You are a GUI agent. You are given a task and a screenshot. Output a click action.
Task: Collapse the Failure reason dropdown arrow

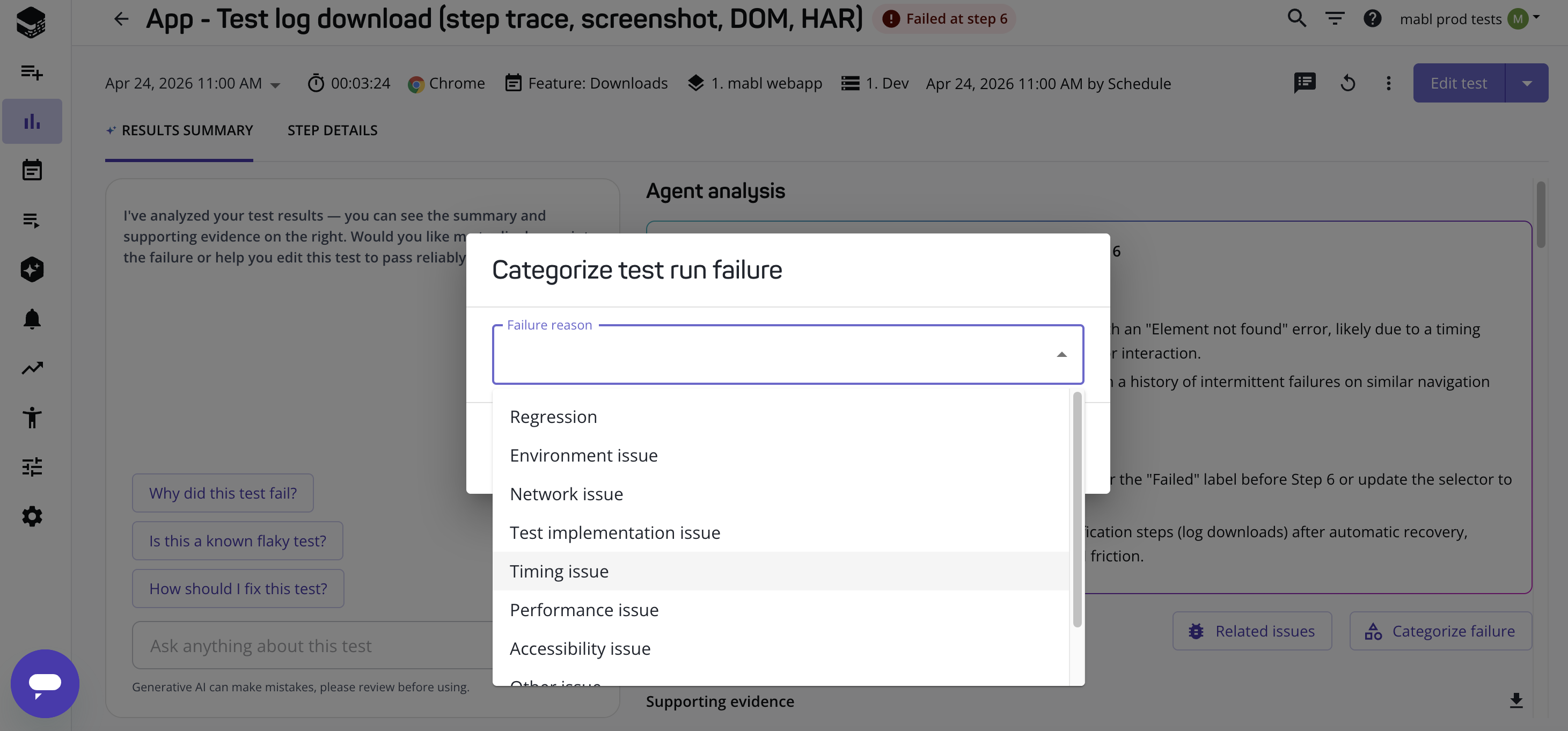[x=1061, y=355]
